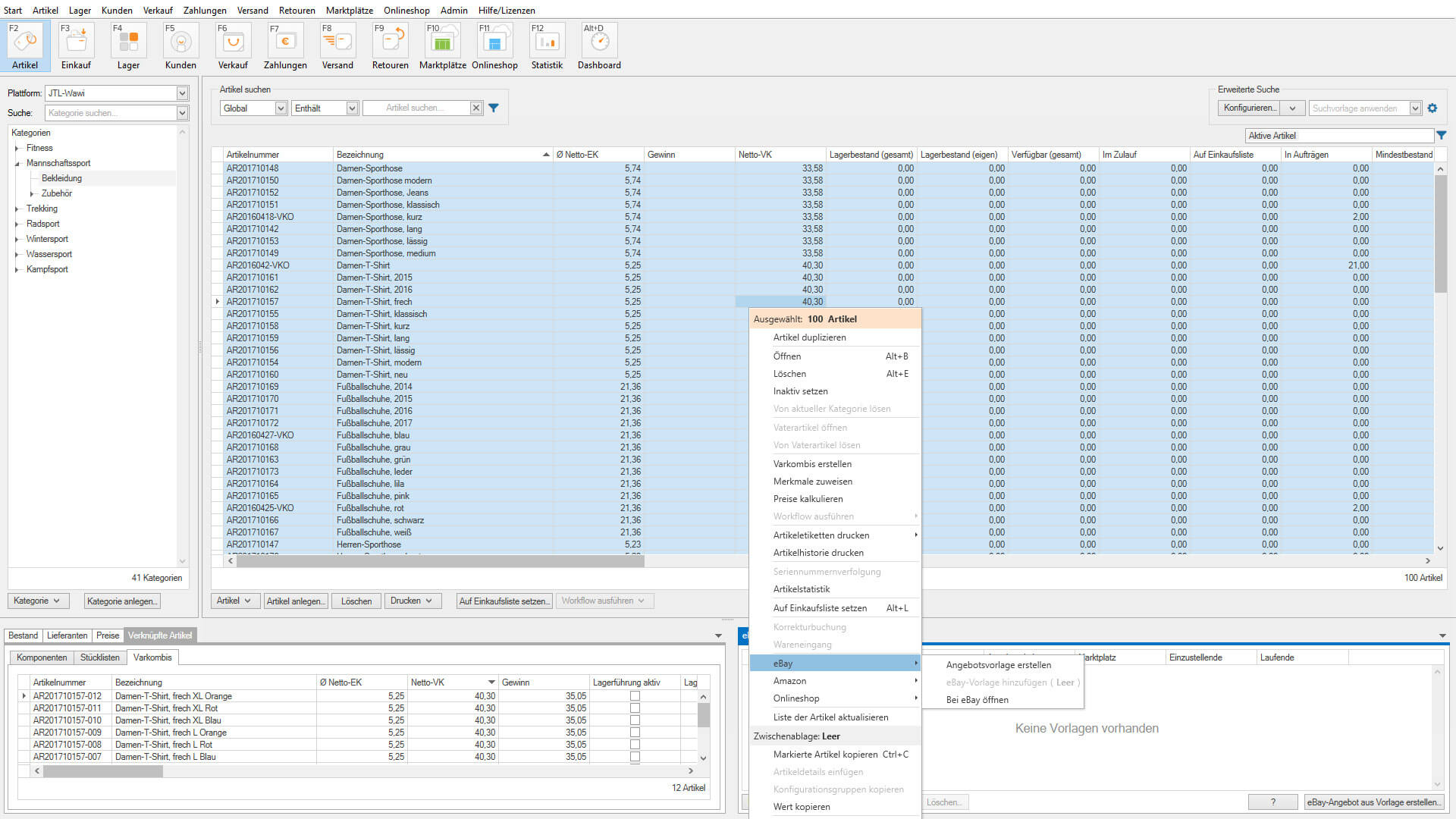Tick Lagerführung checkbox for Damen-T-Shirt, frech XL Orange
This screenshot has width=1456, height=819.
click(635, 696)
